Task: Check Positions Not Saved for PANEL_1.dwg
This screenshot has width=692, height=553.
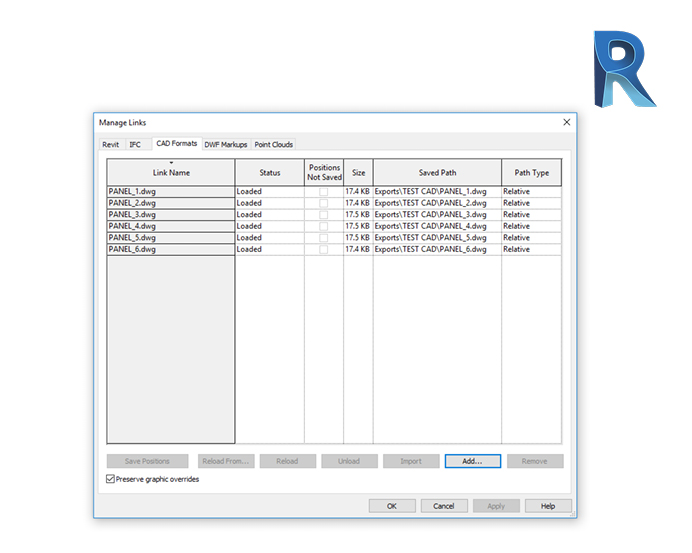Action: pos(323,191)
